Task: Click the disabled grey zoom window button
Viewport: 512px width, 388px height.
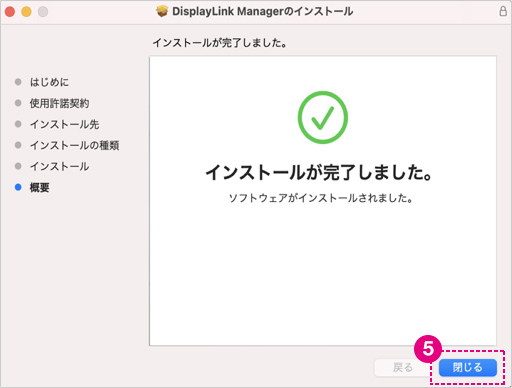Action: click(x=43, y=12)
